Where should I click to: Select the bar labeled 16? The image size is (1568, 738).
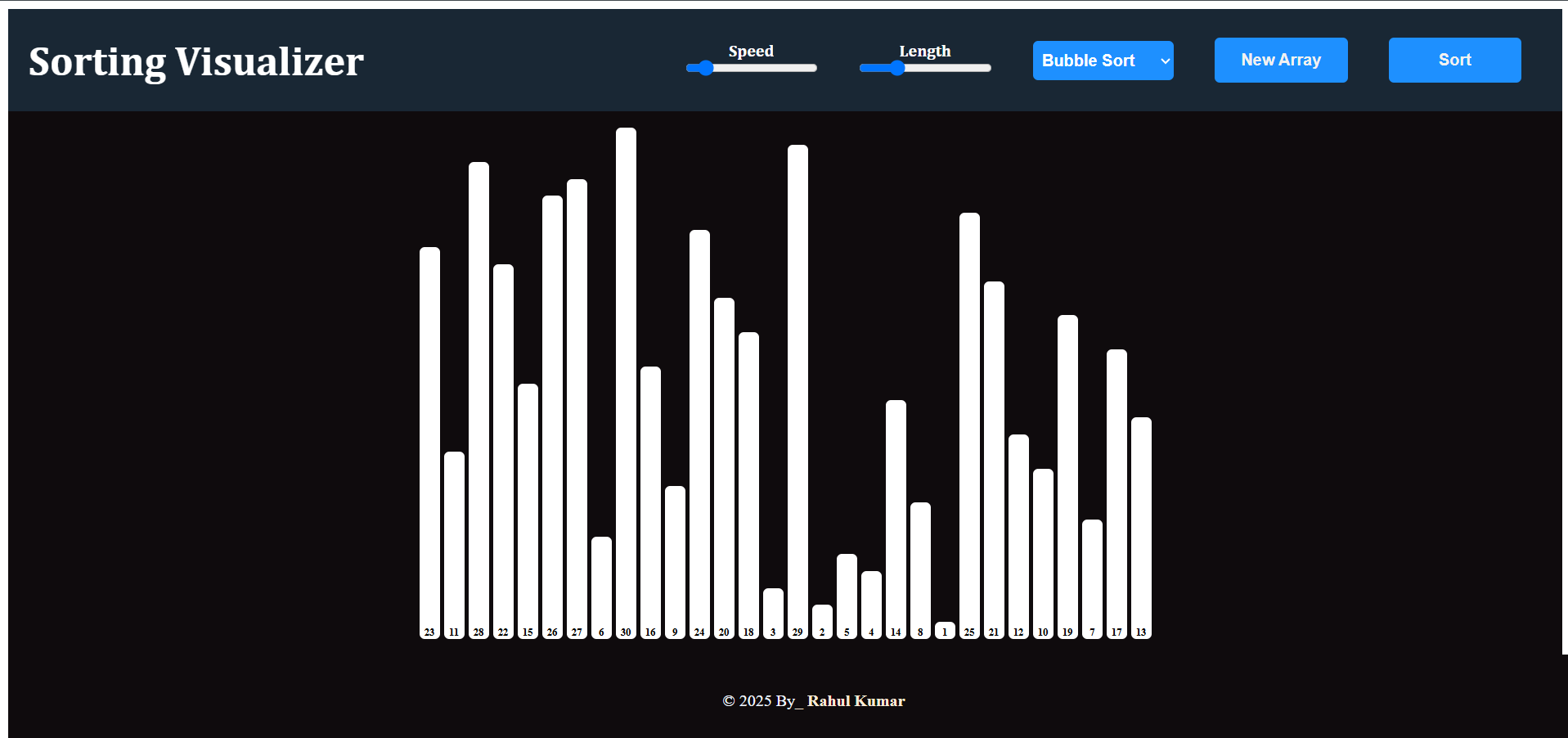(650, 502)
